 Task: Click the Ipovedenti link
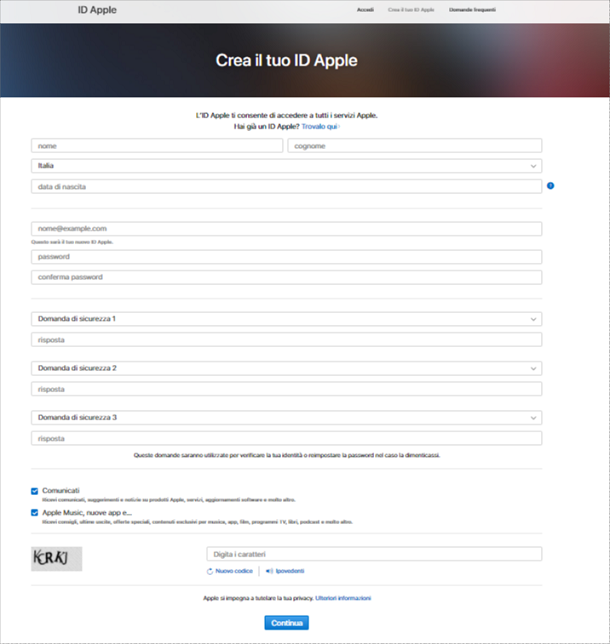(x=290, y=571)
